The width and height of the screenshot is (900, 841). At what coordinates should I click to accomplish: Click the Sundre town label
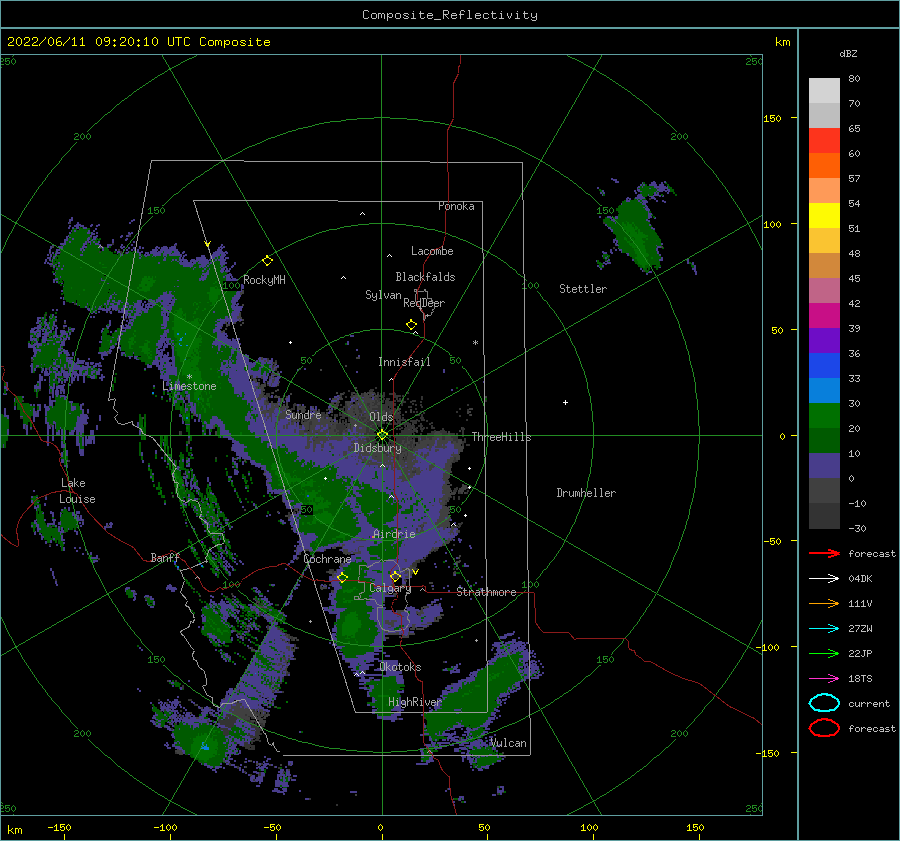(x=304, y=415)
